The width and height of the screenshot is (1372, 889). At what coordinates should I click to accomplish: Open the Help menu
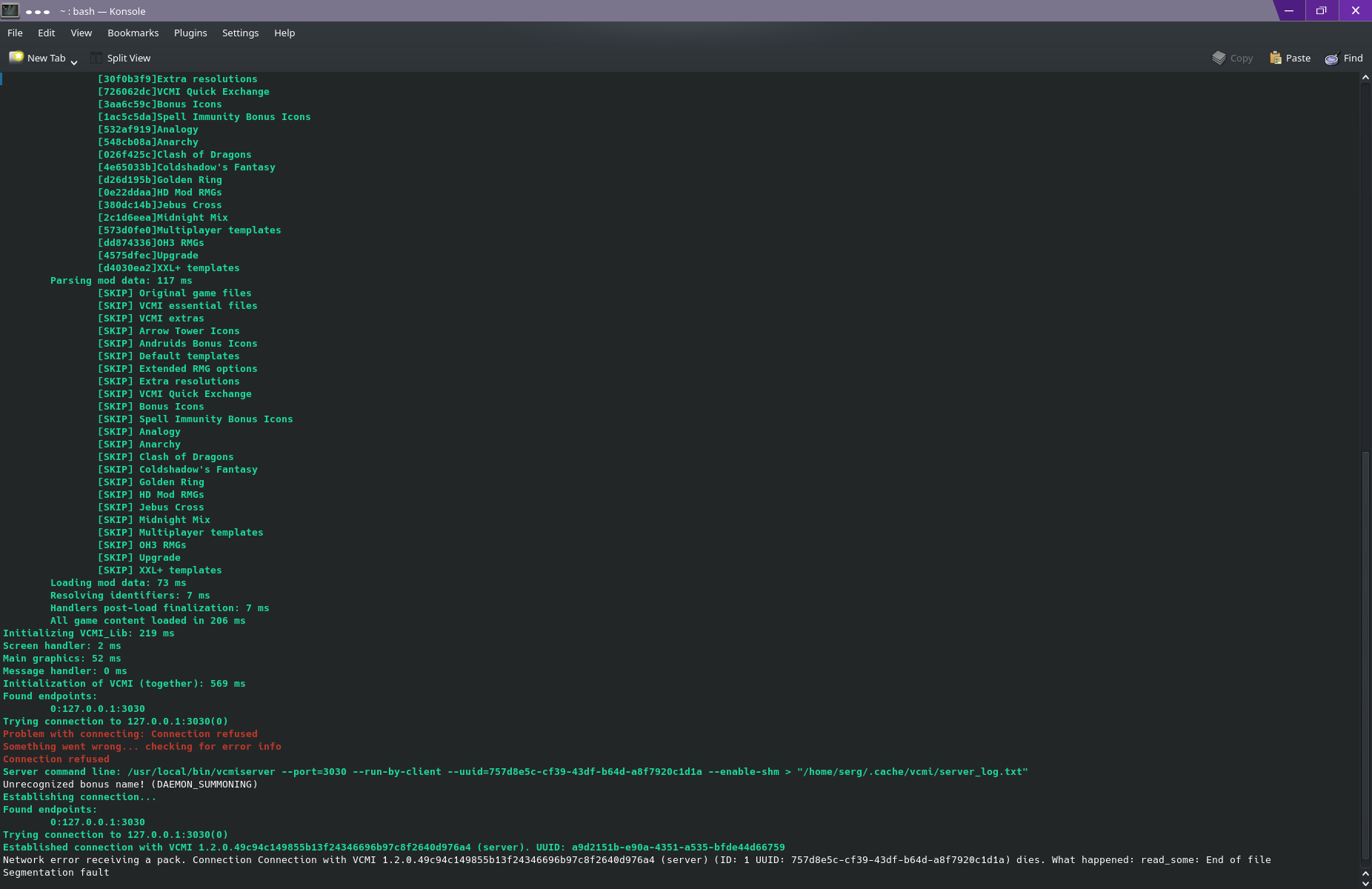[x=284, y=33]
